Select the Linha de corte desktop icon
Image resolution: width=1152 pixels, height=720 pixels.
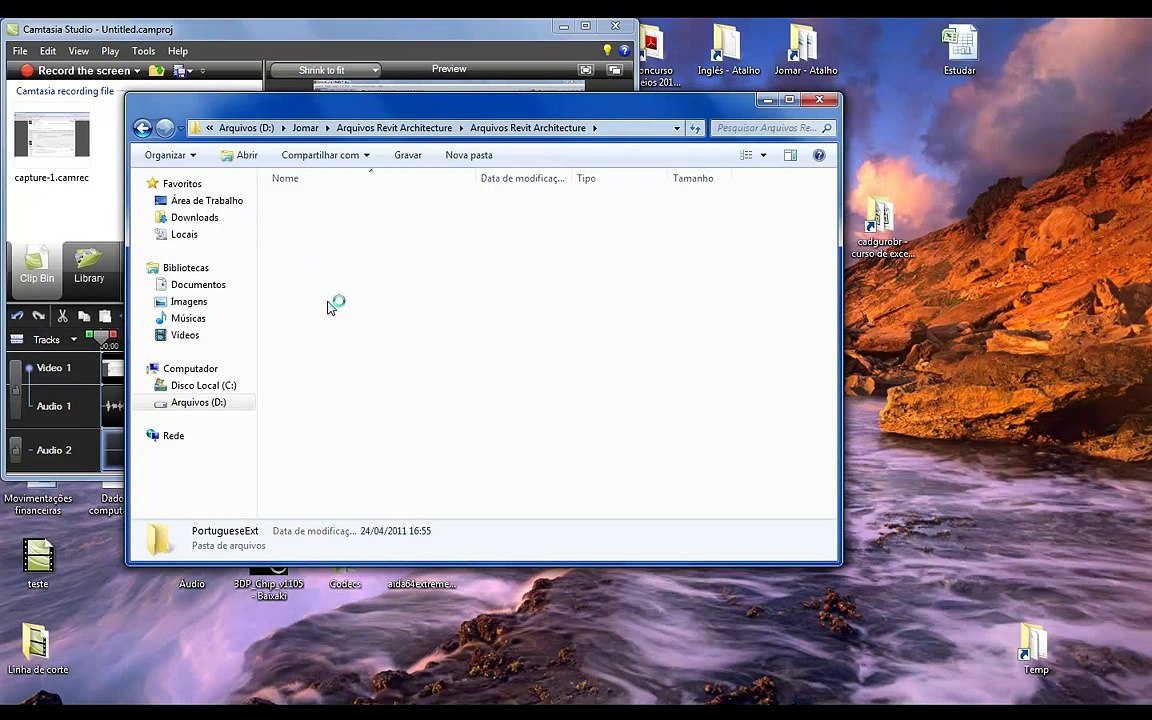point(37,649)
